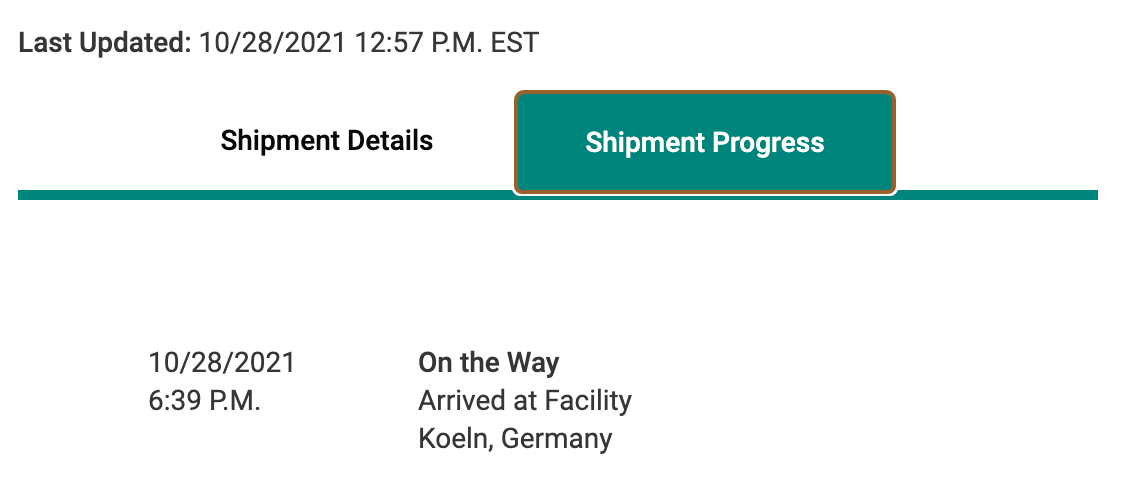Click the event date 10/28/2021 in progress list
This screenshot has height=478, width=1132.
222,362
